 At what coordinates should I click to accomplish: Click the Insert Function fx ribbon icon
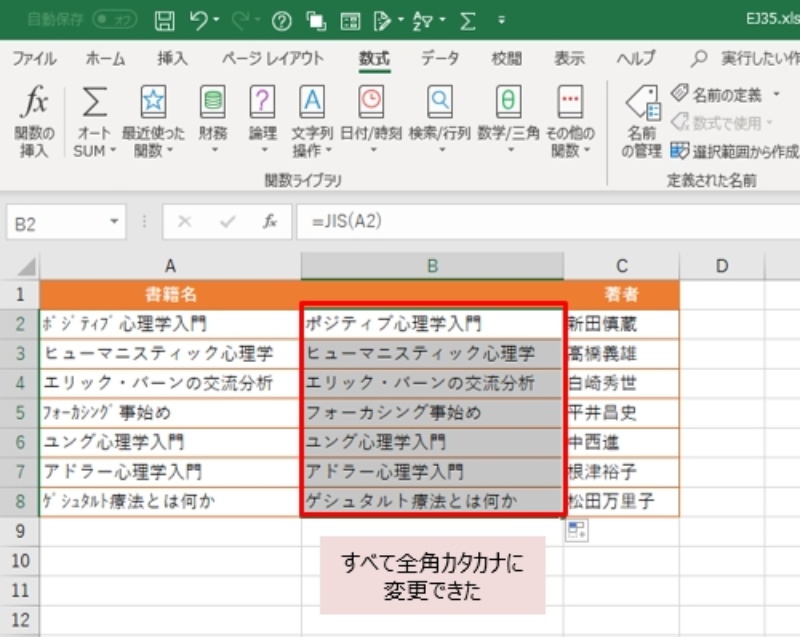(x=35, y=120)
